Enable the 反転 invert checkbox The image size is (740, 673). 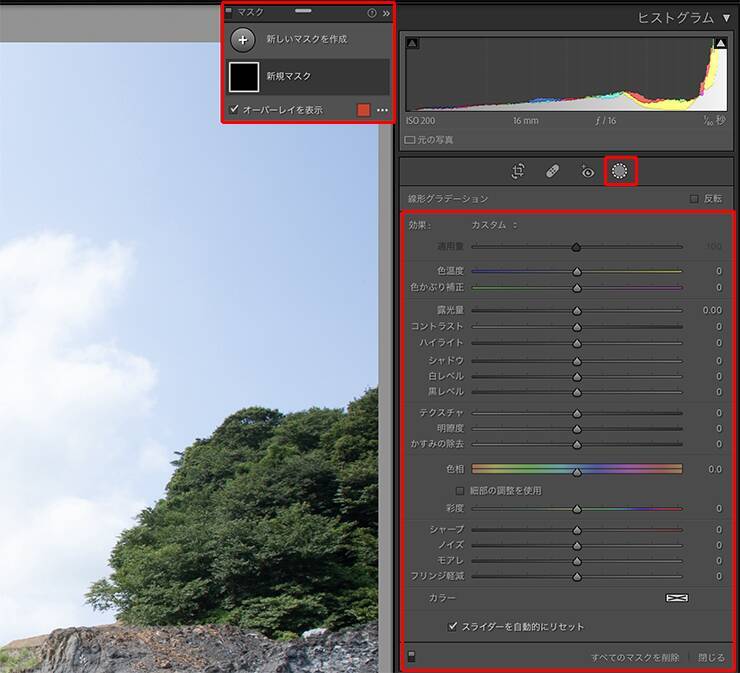695,199
